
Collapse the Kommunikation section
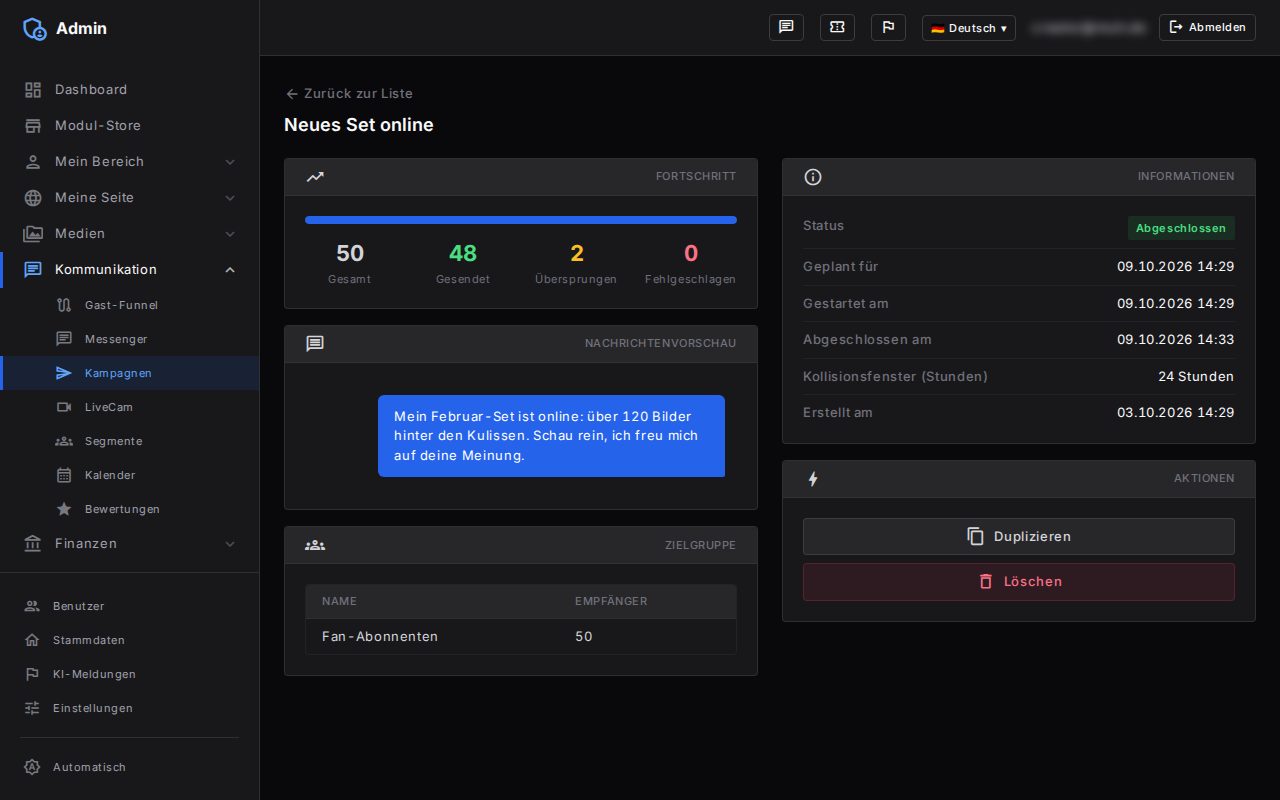[130, 269]
